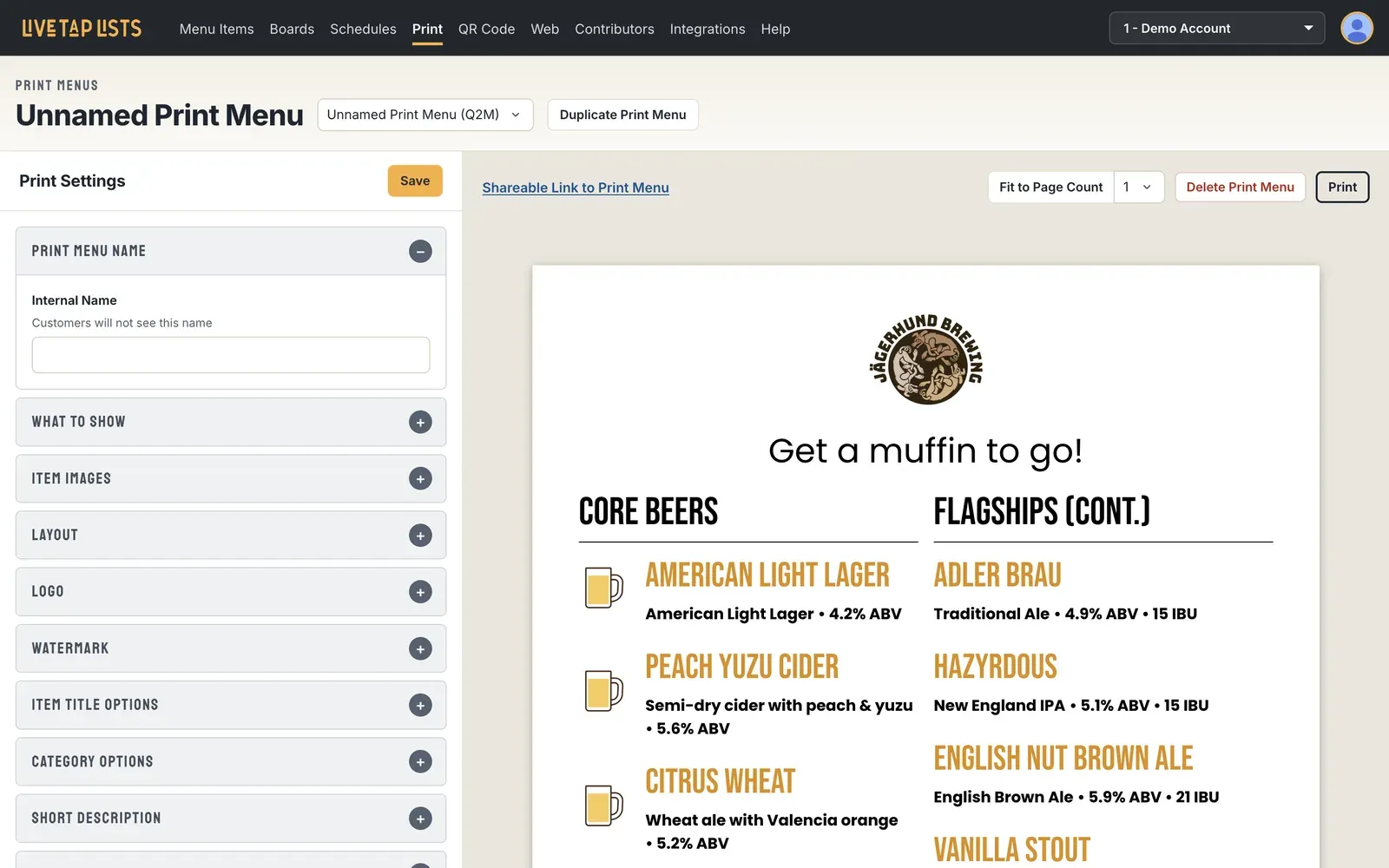Open the Contributors page
This screenshot has width=1389, height=868.
(x=615, y=29)
